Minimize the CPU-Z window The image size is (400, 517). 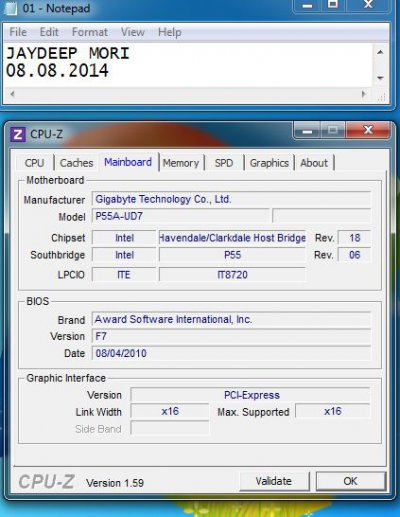pos(307,130)
